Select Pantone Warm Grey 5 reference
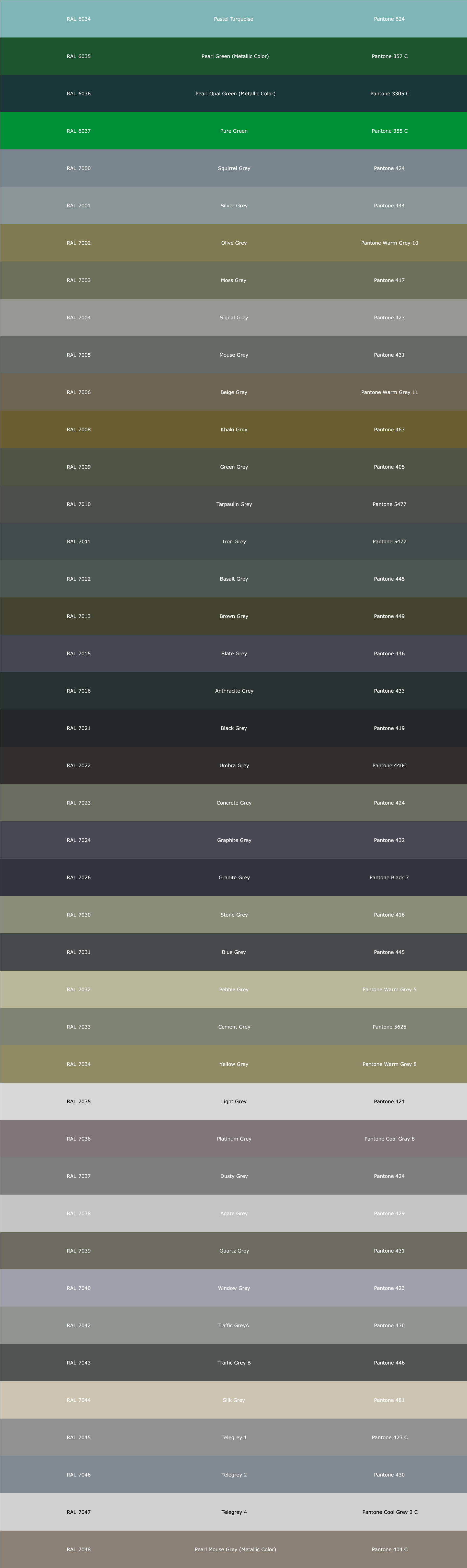The height and width of the screenshot is (1568, 467). point(390,990)
